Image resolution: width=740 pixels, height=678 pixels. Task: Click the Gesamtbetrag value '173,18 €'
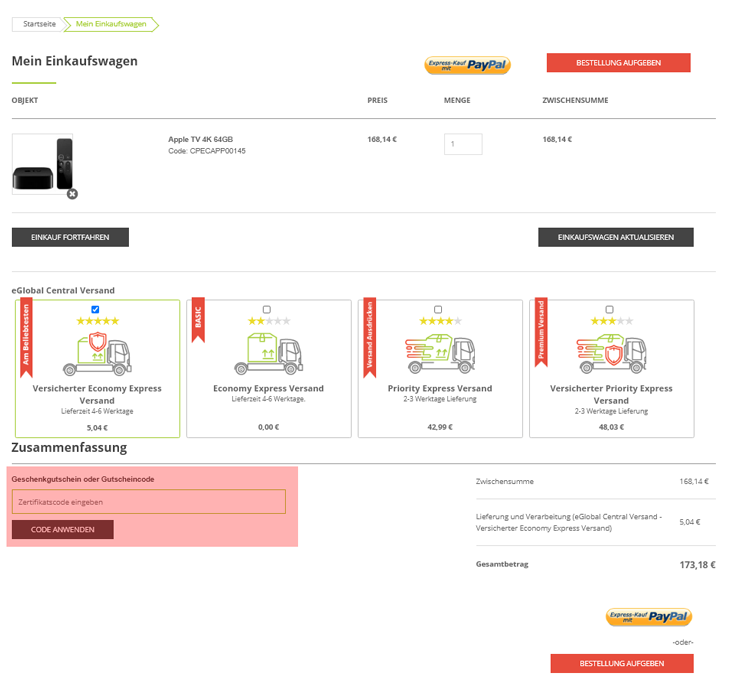pyautogui.click(x=698, y=565)
